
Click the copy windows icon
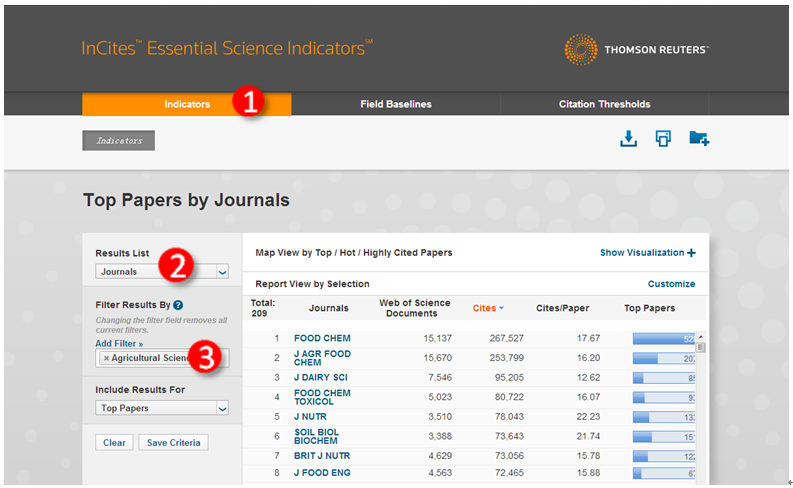[663, 140]
